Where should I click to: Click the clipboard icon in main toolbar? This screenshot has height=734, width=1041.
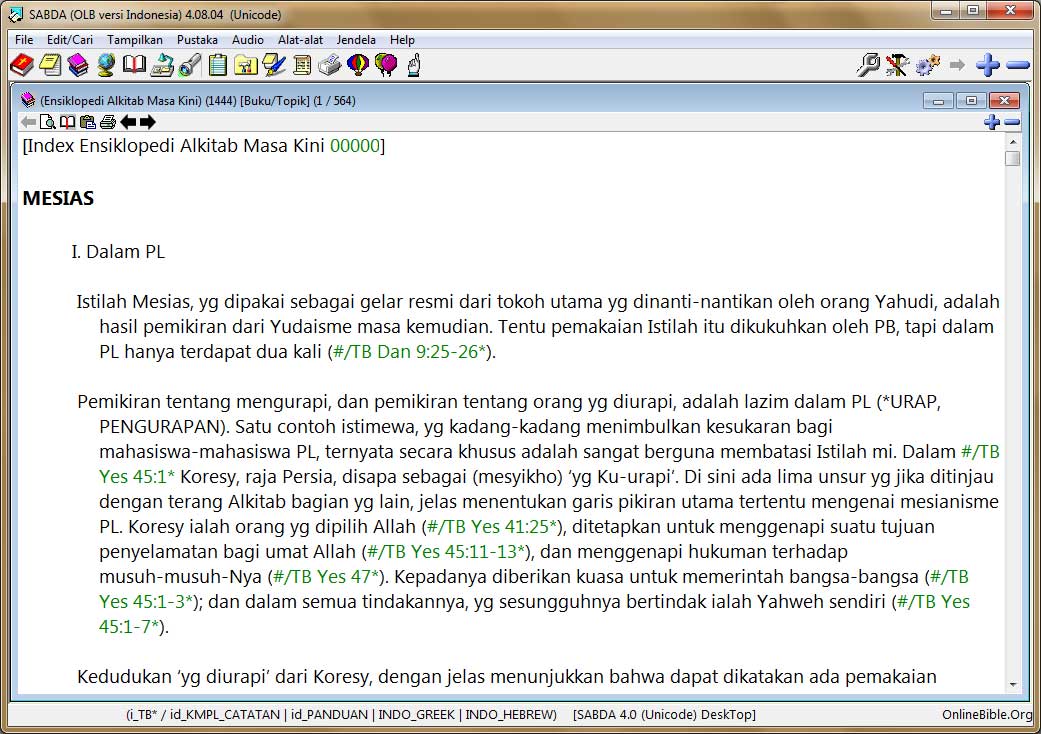[x=218, y=65]
